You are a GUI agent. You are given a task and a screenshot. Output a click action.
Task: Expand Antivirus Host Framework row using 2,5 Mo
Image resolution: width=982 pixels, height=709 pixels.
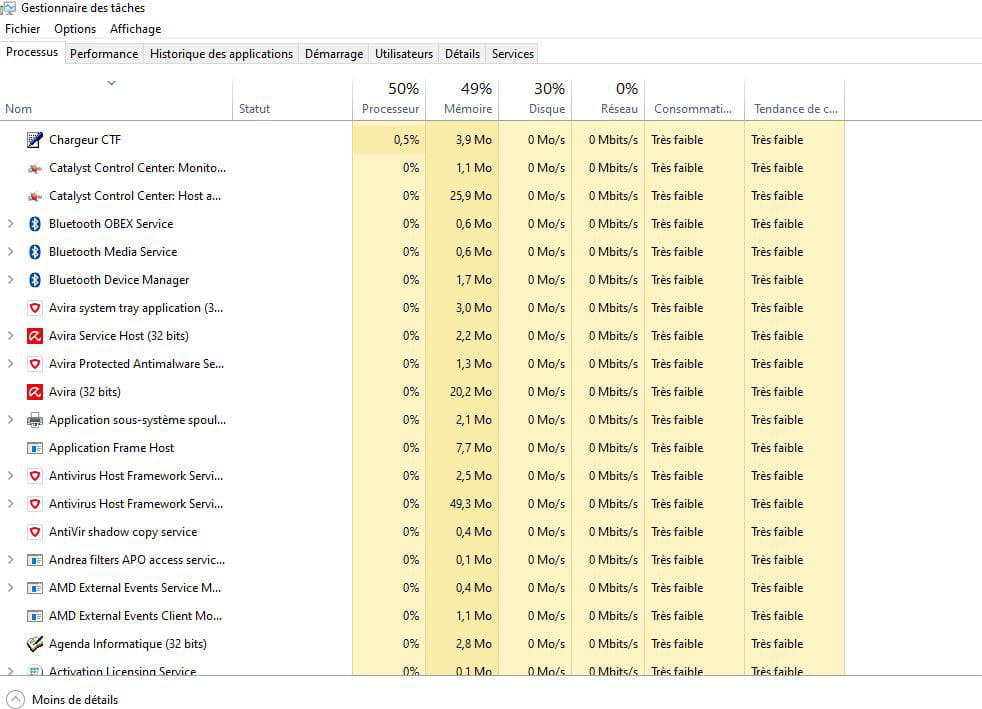(10, 476)
